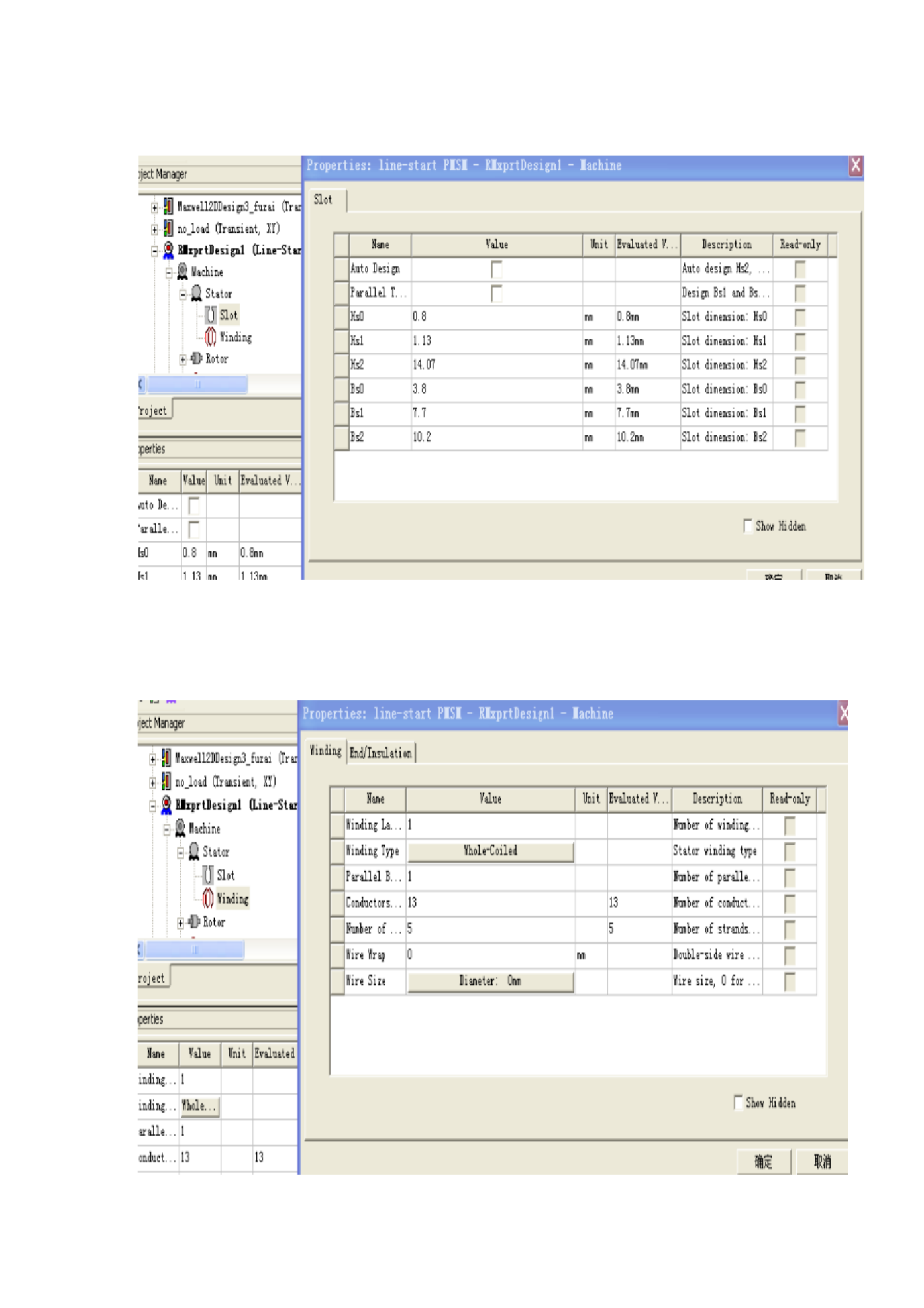Click RMxprtDesign1 icon in tree beside Slot dialog
Viewport: 924px width, 1308px height.
(x=168, y=250)
